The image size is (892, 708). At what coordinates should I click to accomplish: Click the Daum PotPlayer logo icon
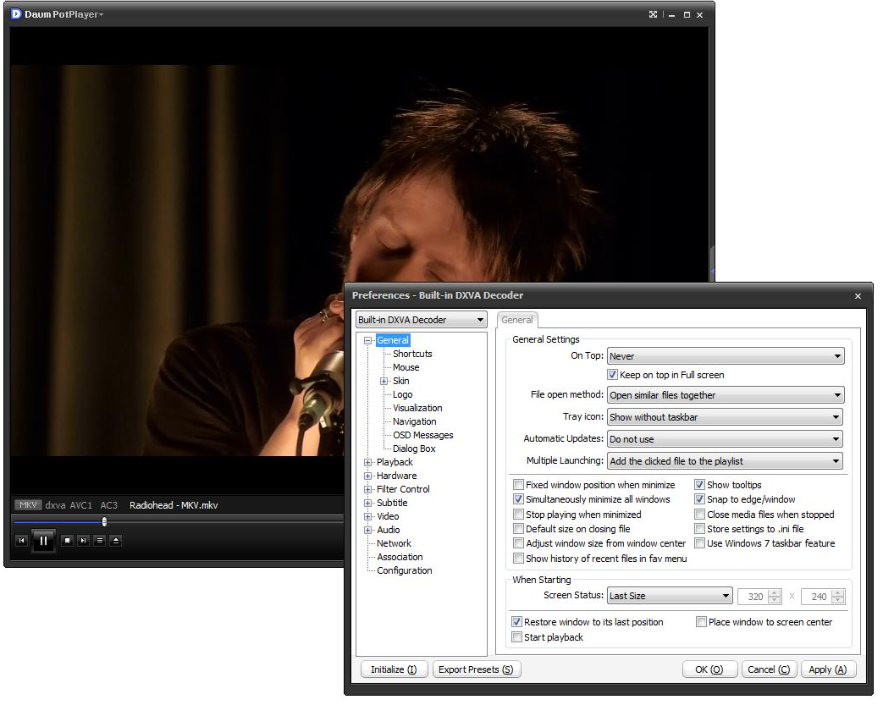(x=16, y=14)
